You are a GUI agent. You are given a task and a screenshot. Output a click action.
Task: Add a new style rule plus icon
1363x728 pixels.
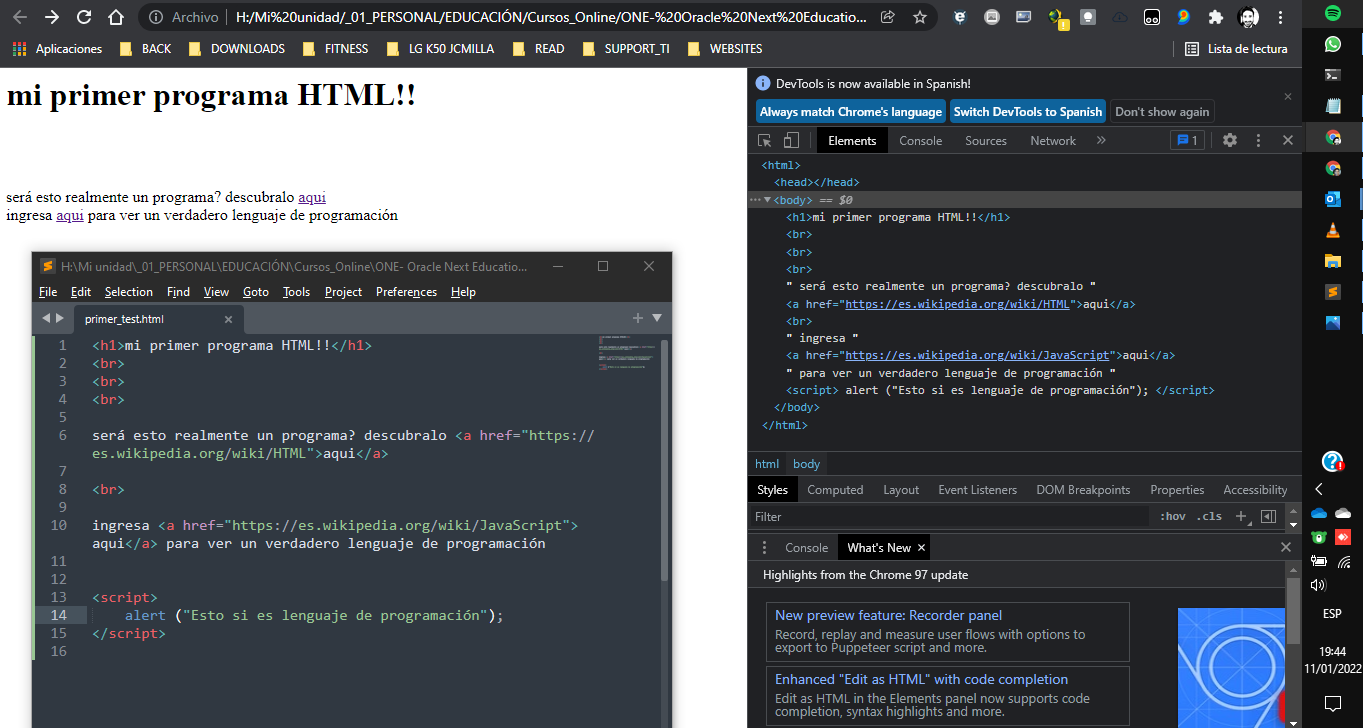coord(1241,517)
